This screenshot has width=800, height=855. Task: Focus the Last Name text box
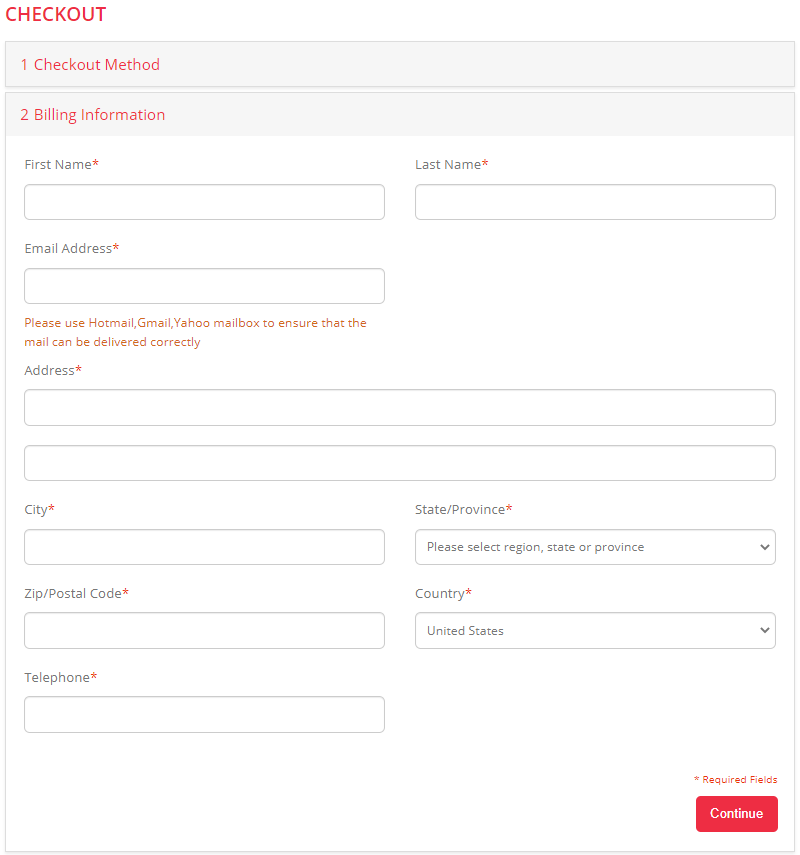[x=595, y=202]
